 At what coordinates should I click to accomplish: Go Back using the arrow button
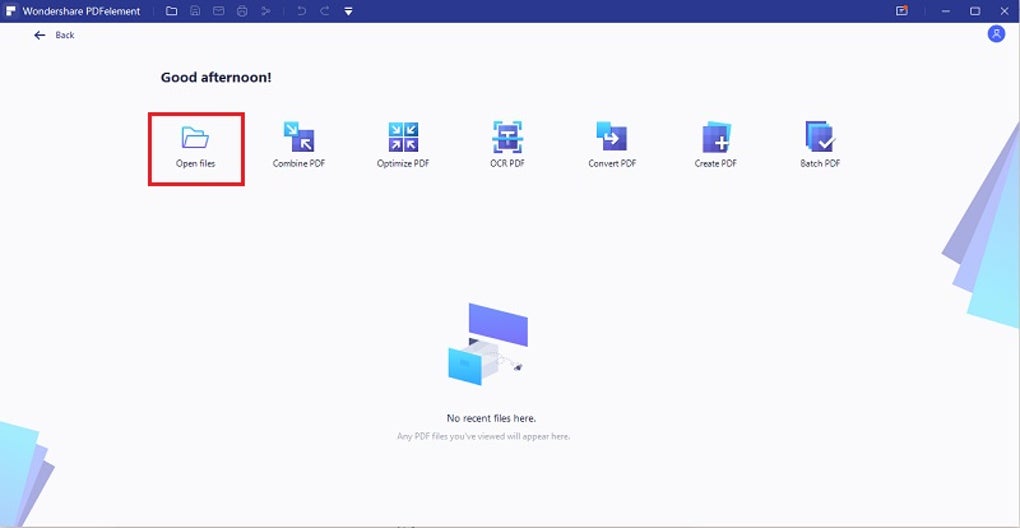pos(54,35)
